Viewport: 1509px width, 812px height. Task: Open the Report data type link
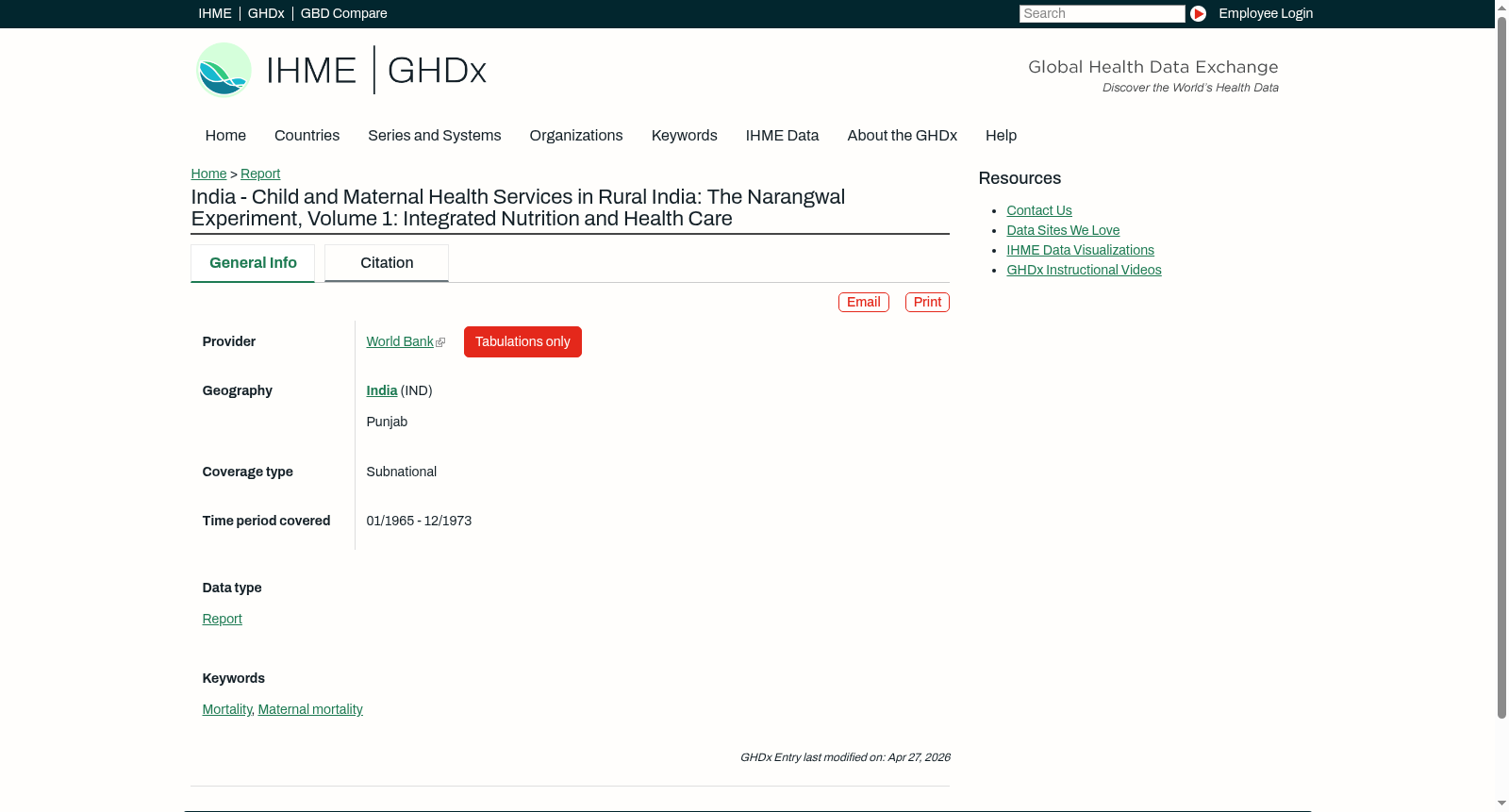point(222,619)
